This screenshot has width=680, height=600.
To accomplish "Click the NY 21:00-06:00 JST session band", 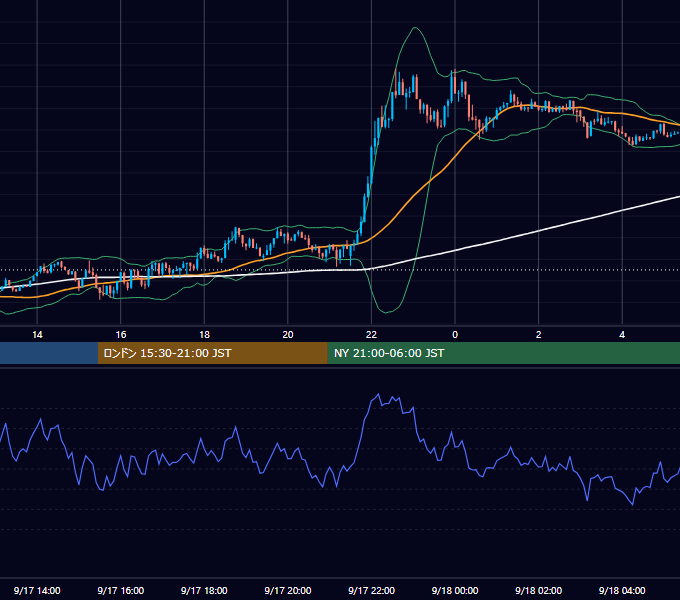I will pyautogui.click(x=503, y=353).
